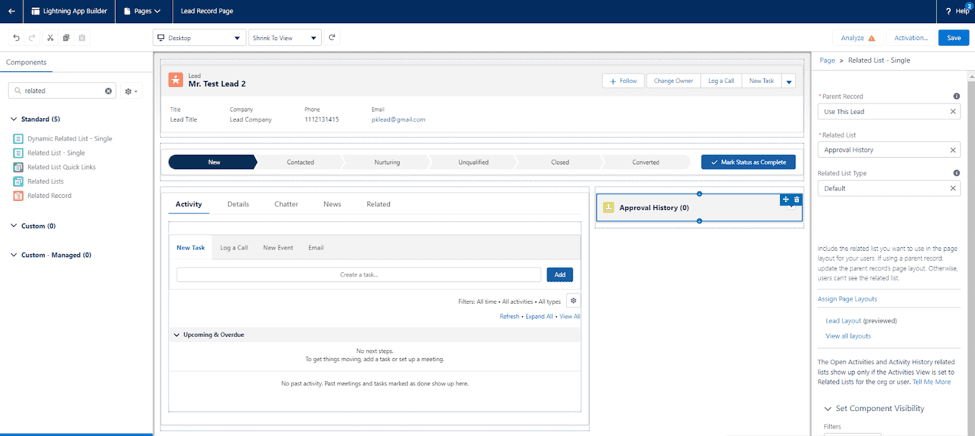Click the Change Owner button
The height and width of the screenshot is (436, 975).
(673, 81)
